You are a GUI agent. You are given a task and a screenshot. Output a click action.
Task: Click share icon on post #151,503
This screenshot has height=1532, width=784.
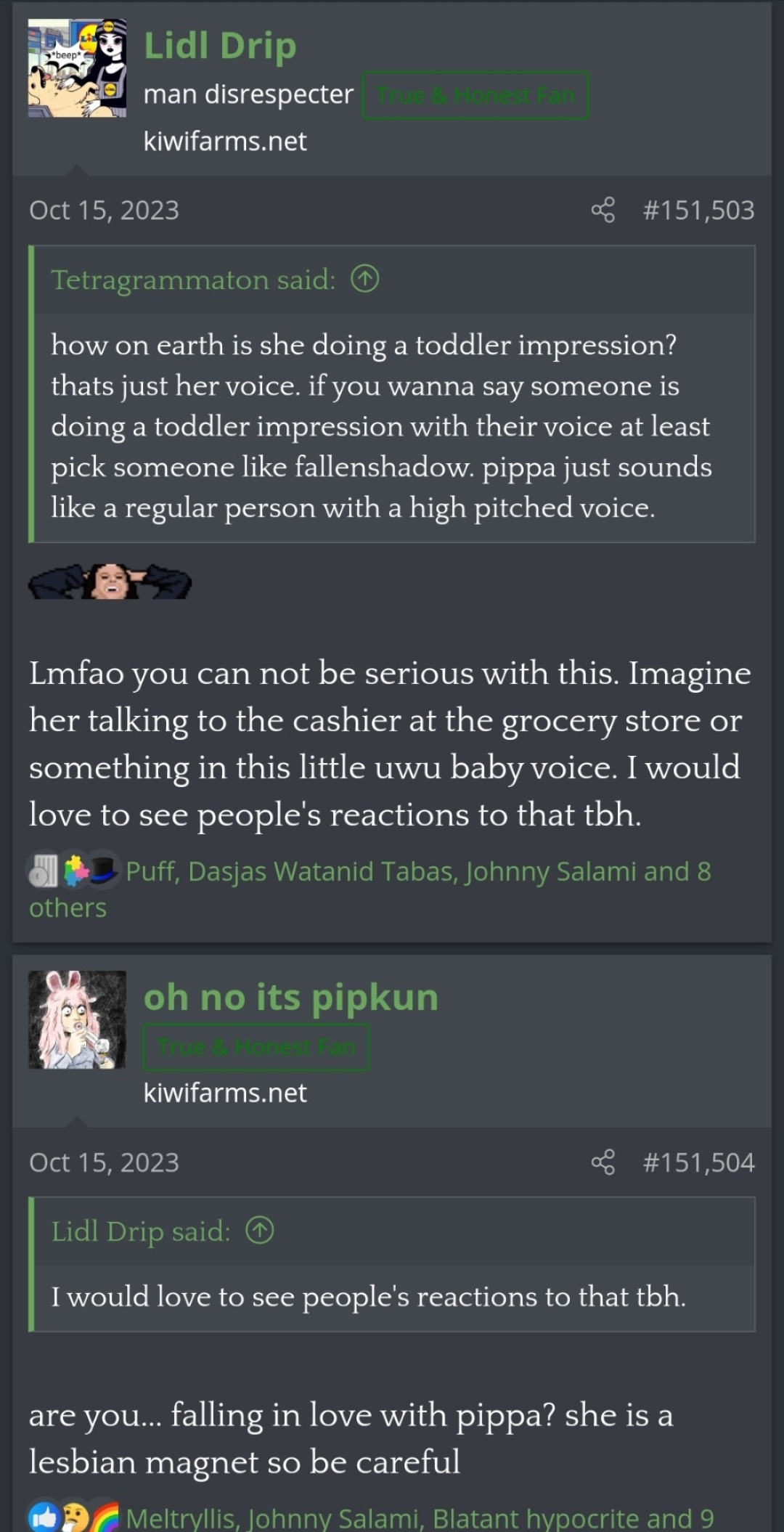pyautogui.click(x=603, y=210)
